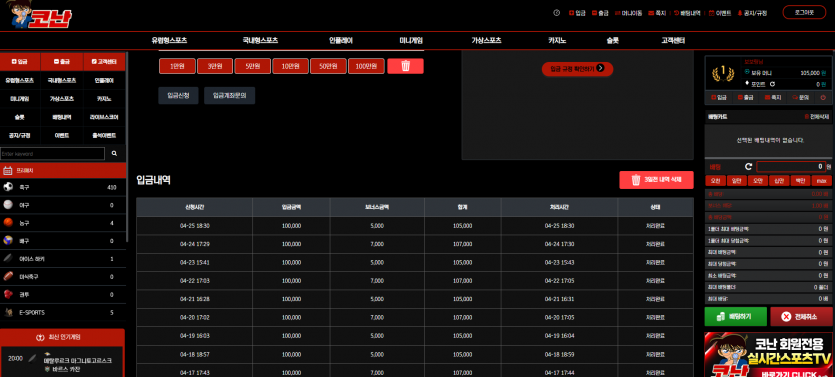Screen dimensions: 835x377
Task: Click the 입금신청 button
Action: click(178, 95)
